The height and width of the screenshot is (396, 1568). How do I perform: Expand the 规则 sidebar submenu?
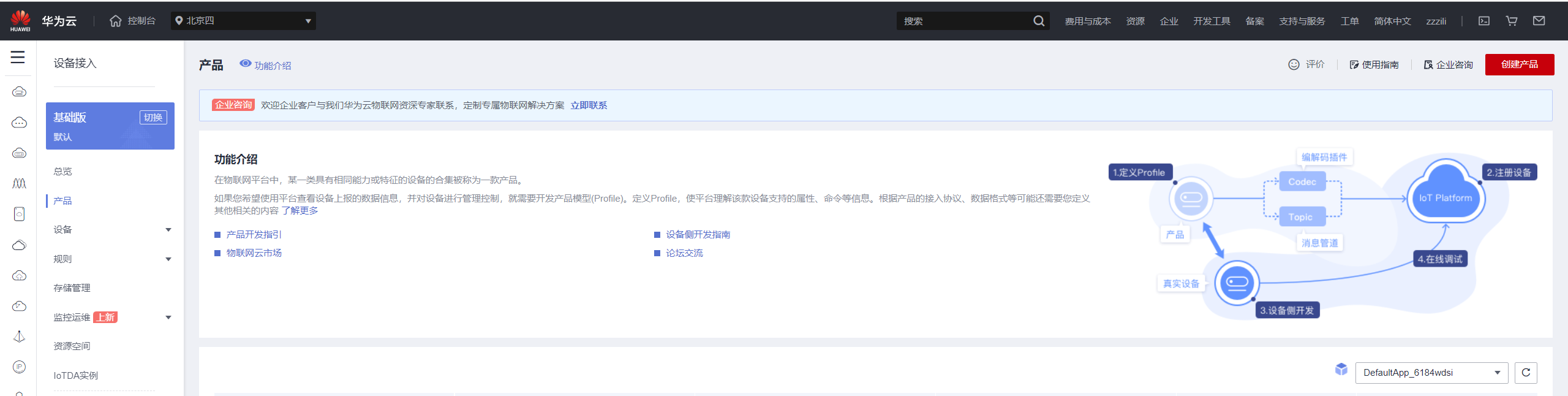click(168, 259)
